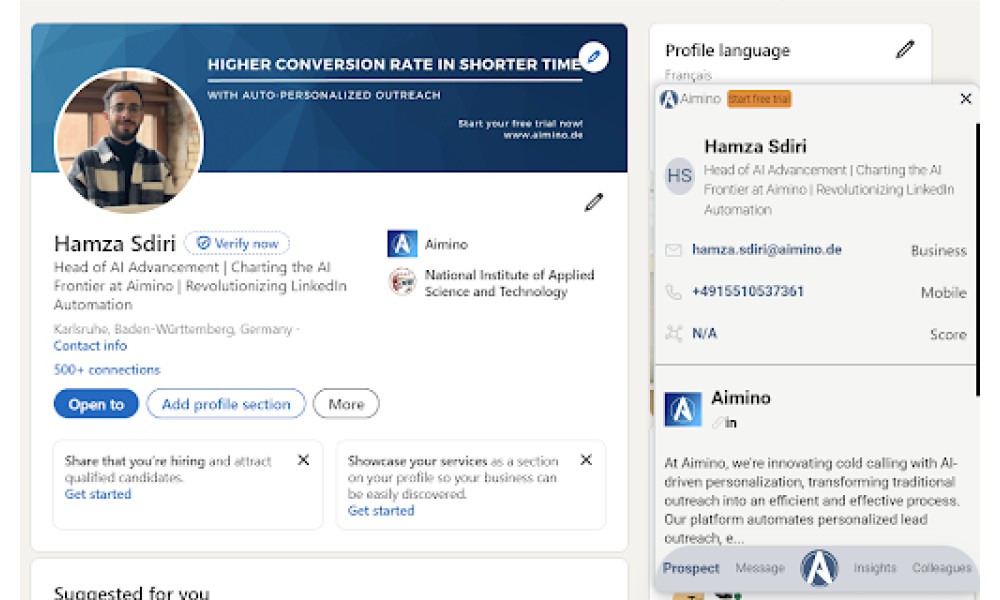The height and width of the screenshot is (600, 1000).
Task: Click the Open to button
Action: tap(96, 404)
